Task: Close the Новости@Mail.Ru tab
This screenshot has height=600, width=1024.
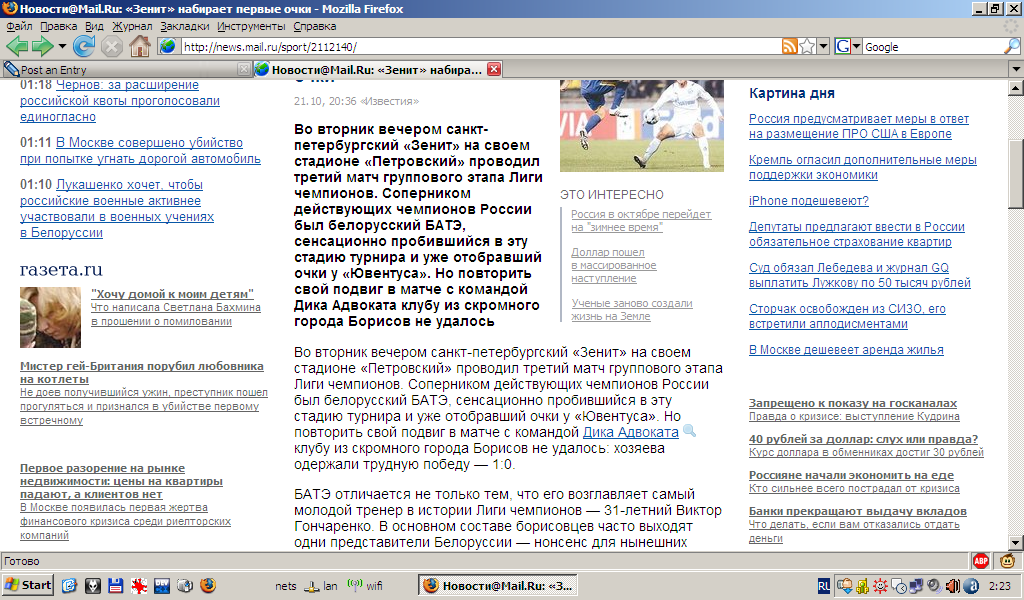Action: pos(494,69)
